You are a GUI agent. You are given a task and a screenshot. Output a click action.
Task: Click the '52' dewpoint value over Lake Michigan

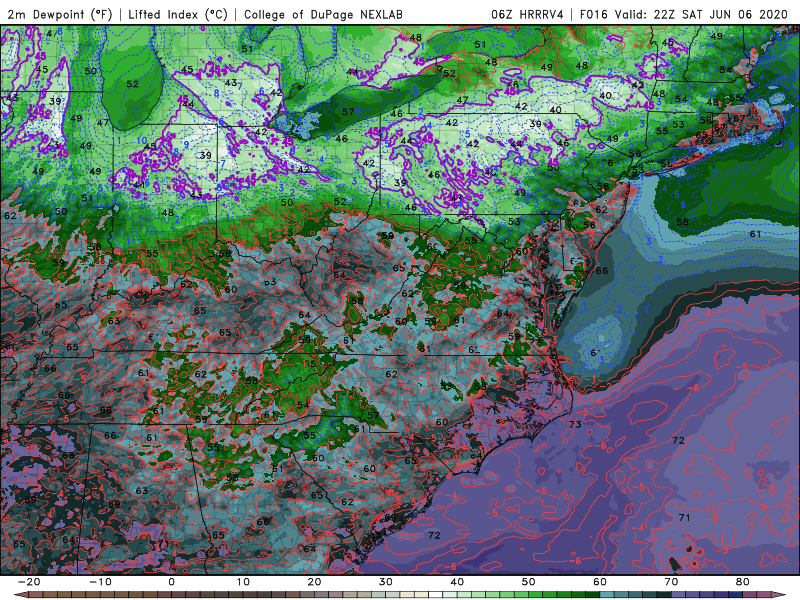(x=132, y=84)
